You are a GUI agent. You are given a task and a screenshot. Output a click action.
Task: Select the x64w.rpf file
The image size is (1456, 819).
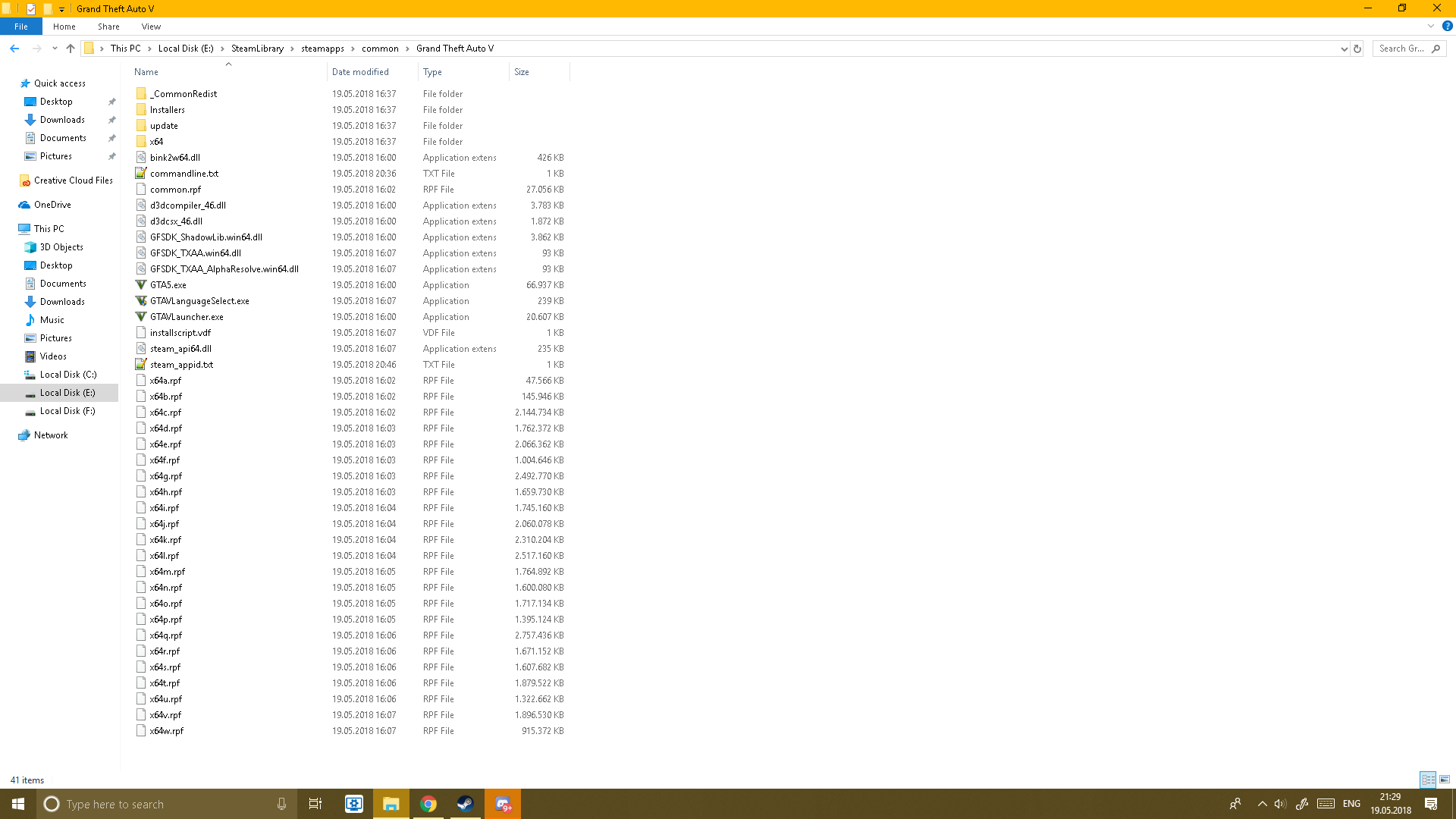167,731
